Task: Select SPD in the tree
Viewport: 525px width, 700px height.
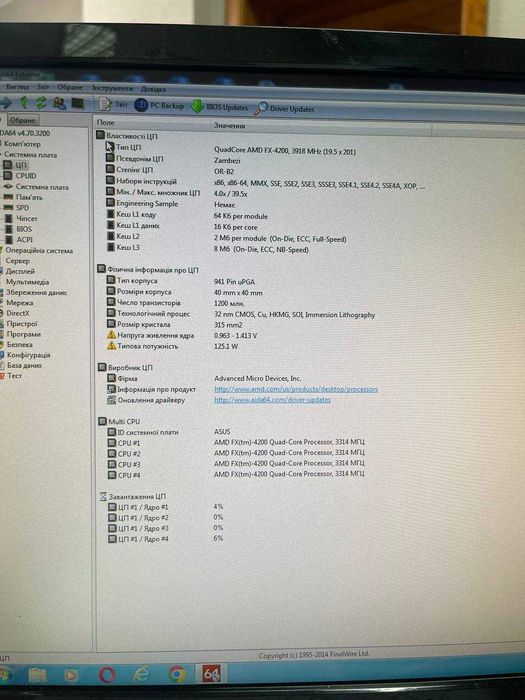Action: (x=22, y=208)
